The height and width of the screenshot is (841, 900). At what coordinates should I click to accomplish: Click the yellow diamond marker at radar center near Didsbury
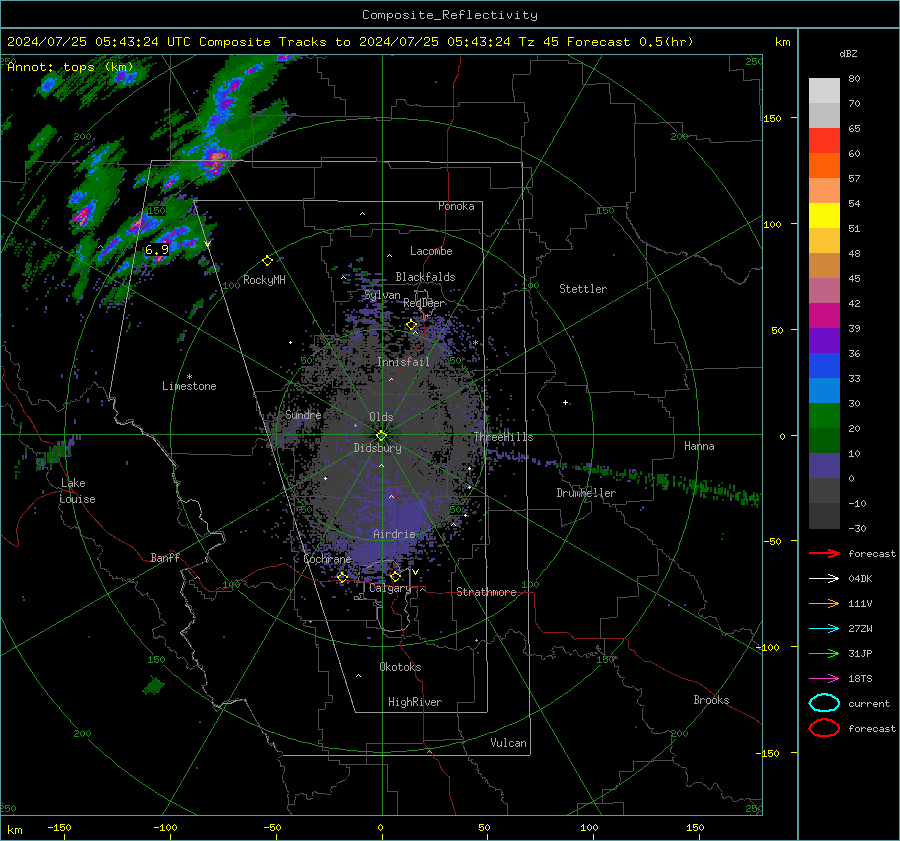[x=381, y=436]
